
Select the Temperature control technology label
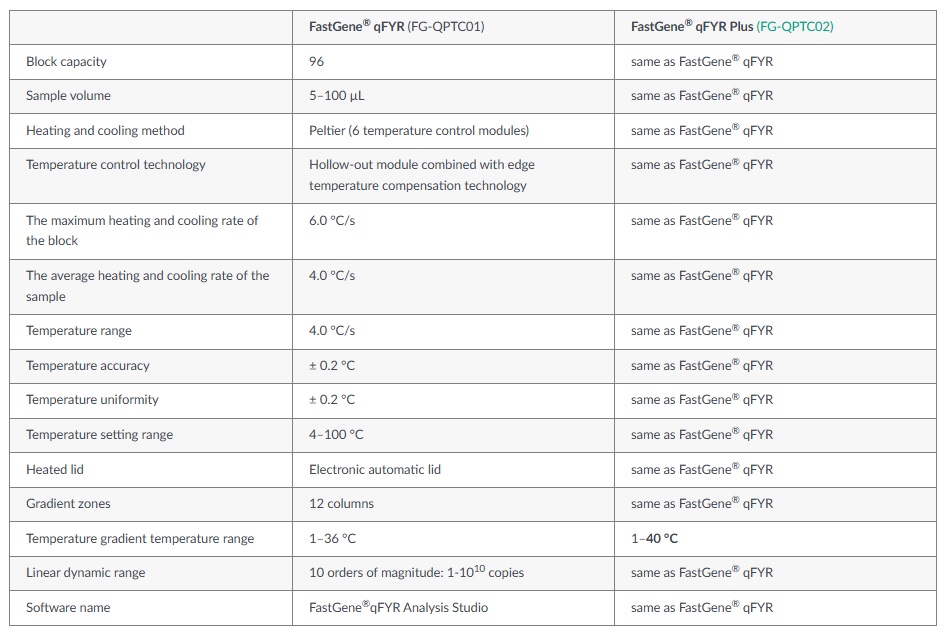tap(115, 165)
